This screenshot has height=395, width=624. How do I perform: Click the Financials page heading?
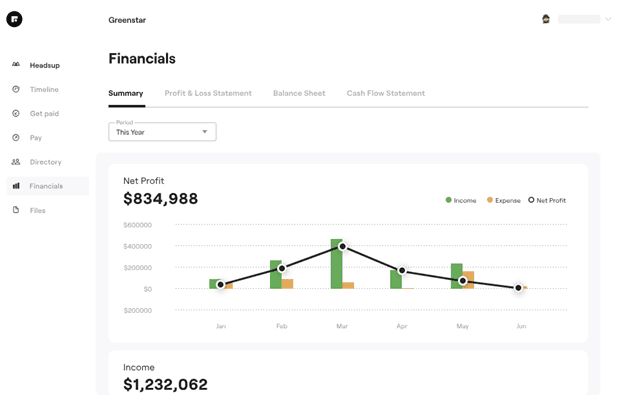coord(142,58)
